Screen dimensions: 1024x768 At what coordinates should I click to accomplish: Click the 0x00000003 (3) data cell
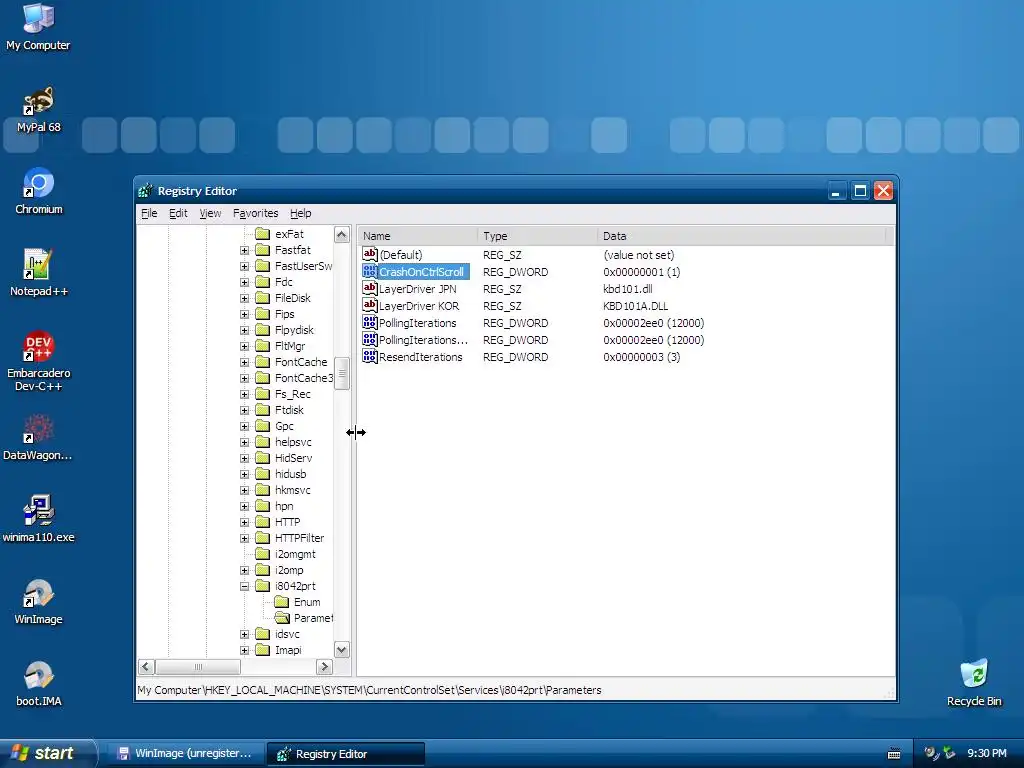[641, 357]
